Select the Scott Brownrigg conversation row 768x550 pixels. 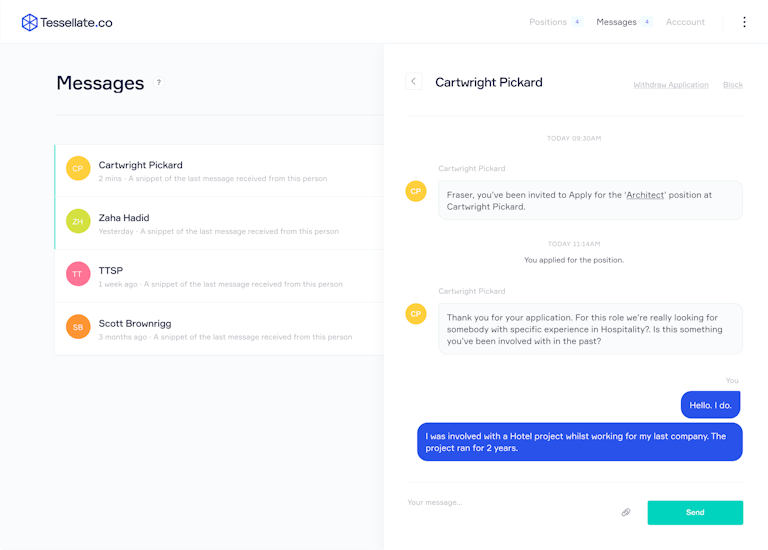pos(219,329)
